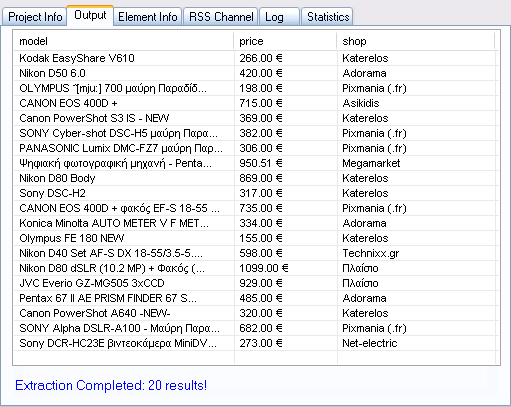Click the 598.00 € price cell

click(x=285, y=253)
